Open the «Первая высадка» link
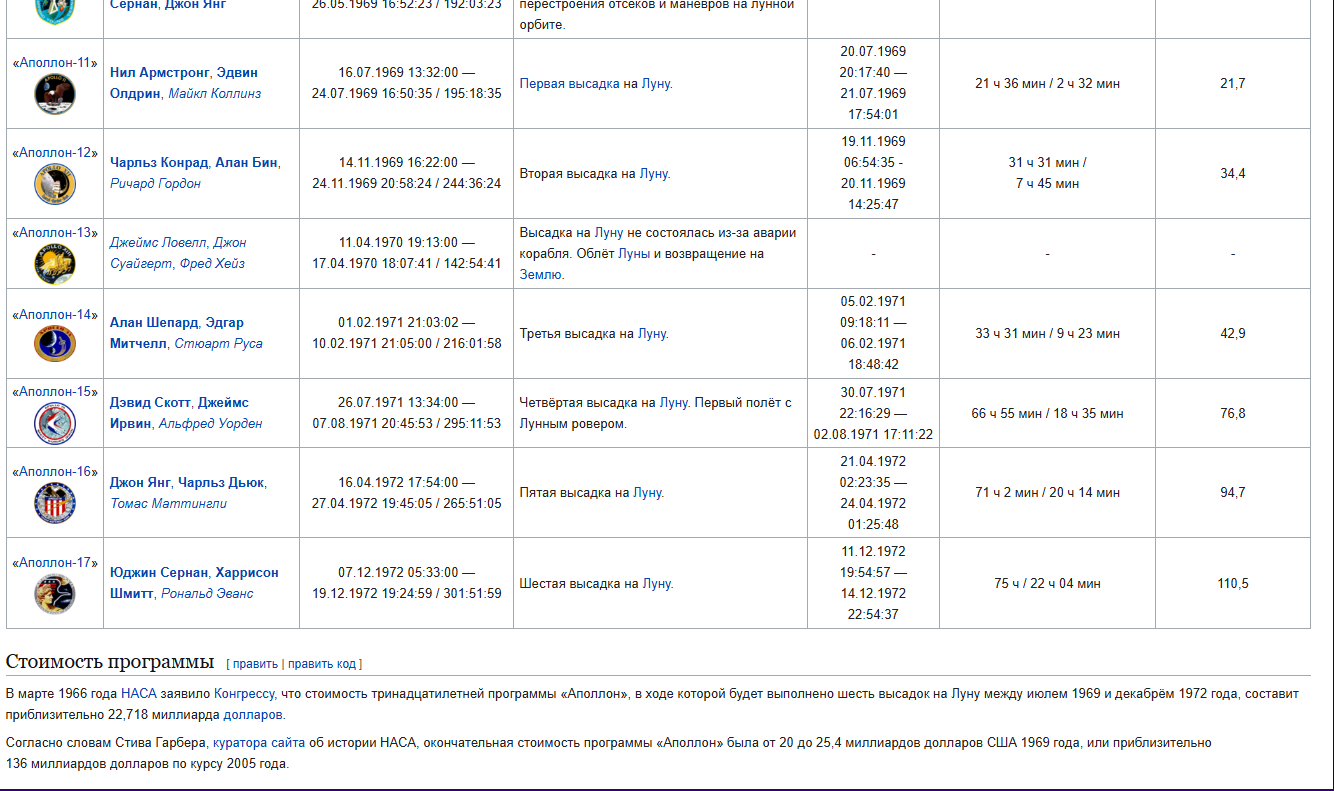 [569, 84]
